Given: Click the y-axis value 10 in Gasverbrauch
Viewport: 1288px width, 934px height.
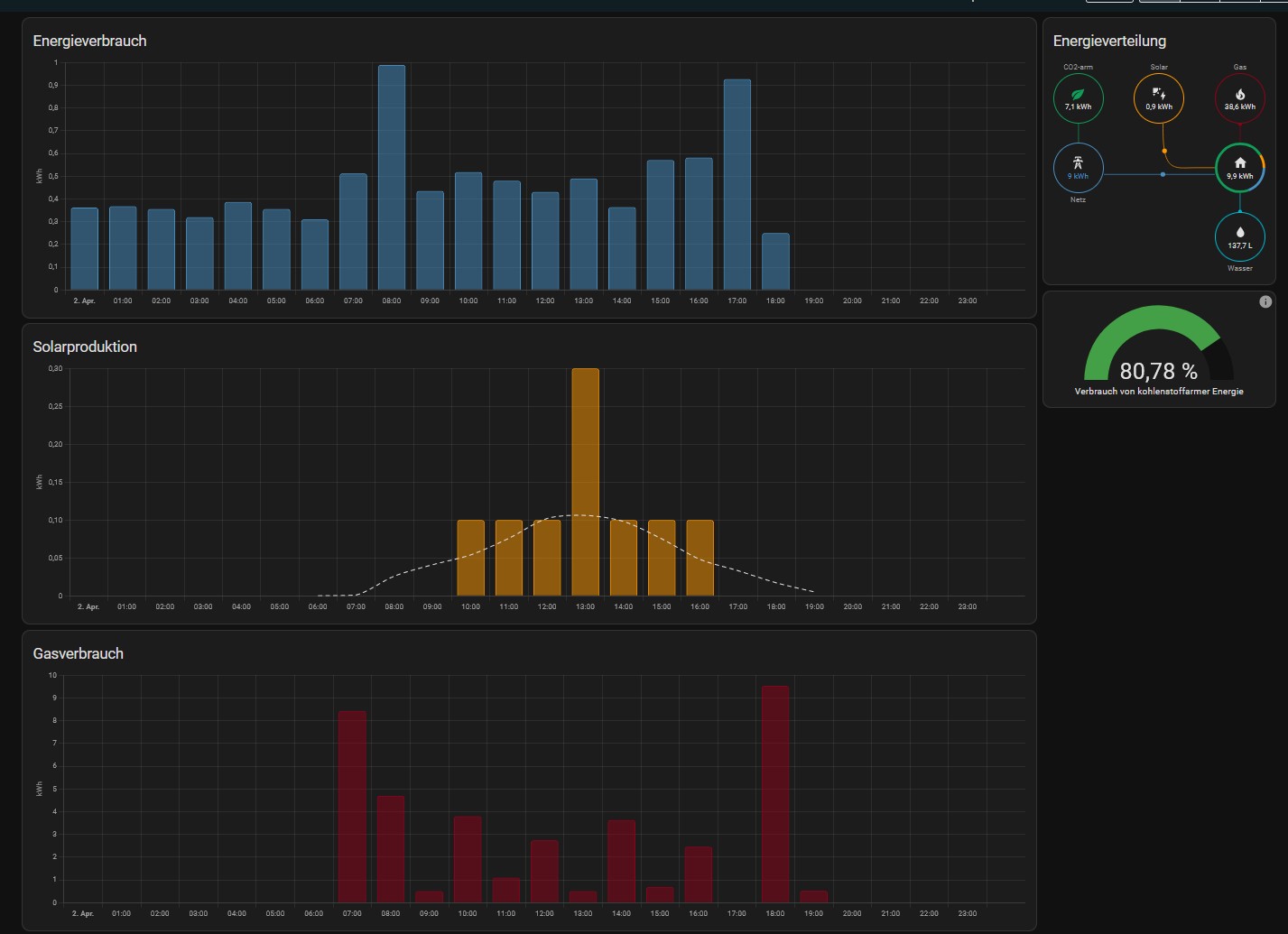Looking at the screenshot, I should click(53, 675).
